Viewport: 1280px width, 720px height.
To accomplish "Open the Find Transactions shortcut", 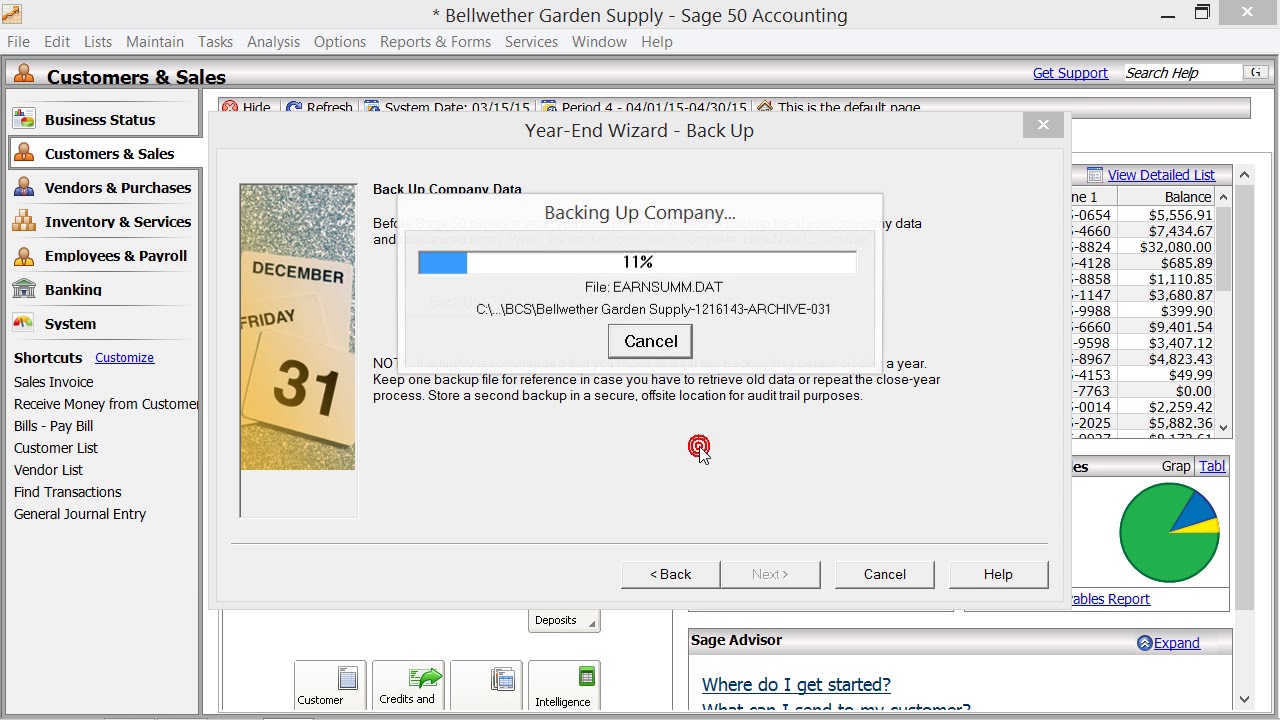I will tap(68, 492).
